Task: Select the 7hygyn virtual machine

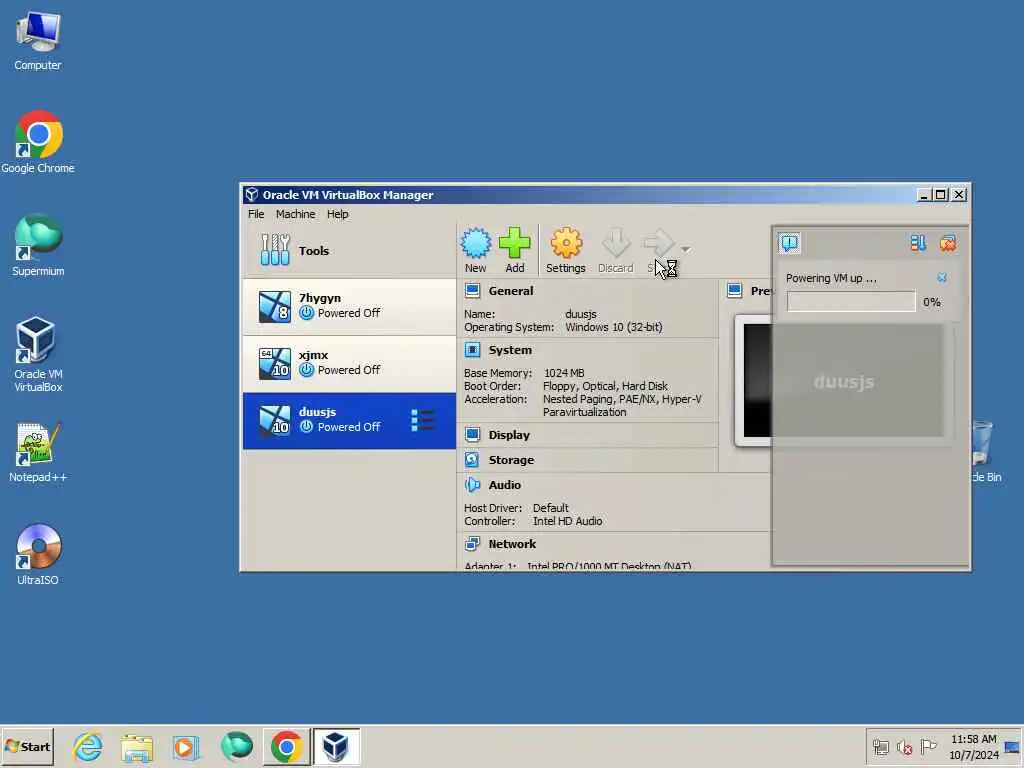Action: click(x=349, y=306)
